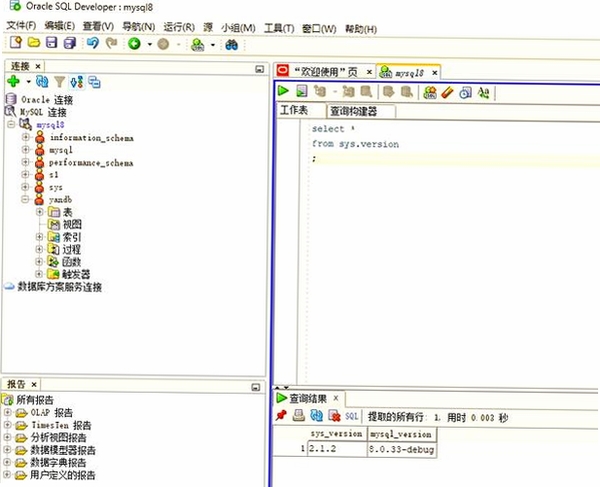
Task: Click dropdown arrow beside New Connection plus
Action: (28, 81)
